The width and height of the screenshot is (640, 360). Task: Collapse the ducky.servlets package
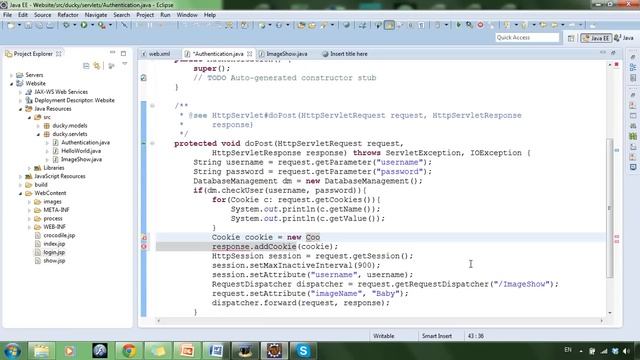(x=38, y=134)
